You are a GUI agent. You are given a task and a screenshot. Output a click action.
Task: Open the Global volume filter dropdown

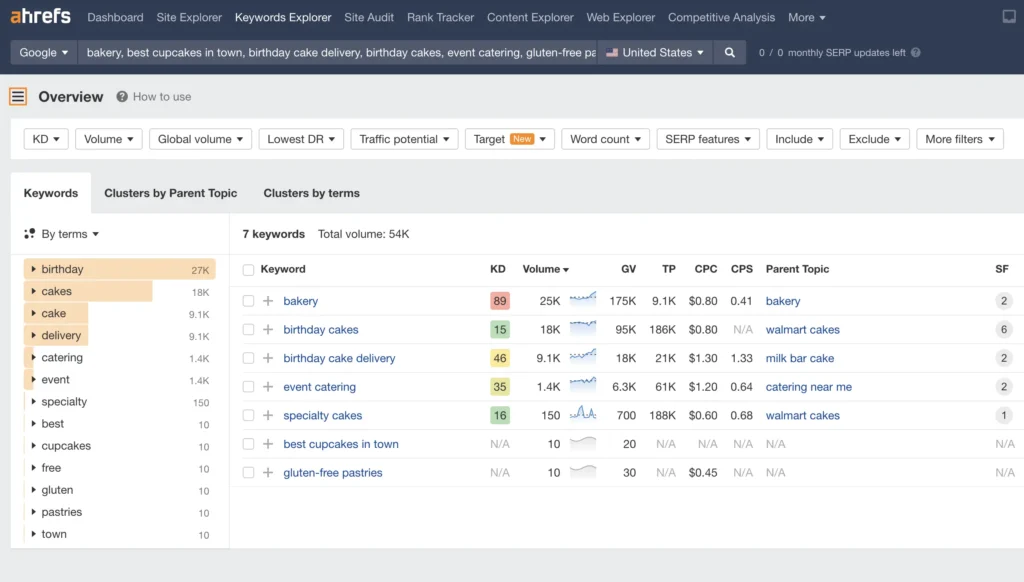pyautogui.click(x=200, y=139)
